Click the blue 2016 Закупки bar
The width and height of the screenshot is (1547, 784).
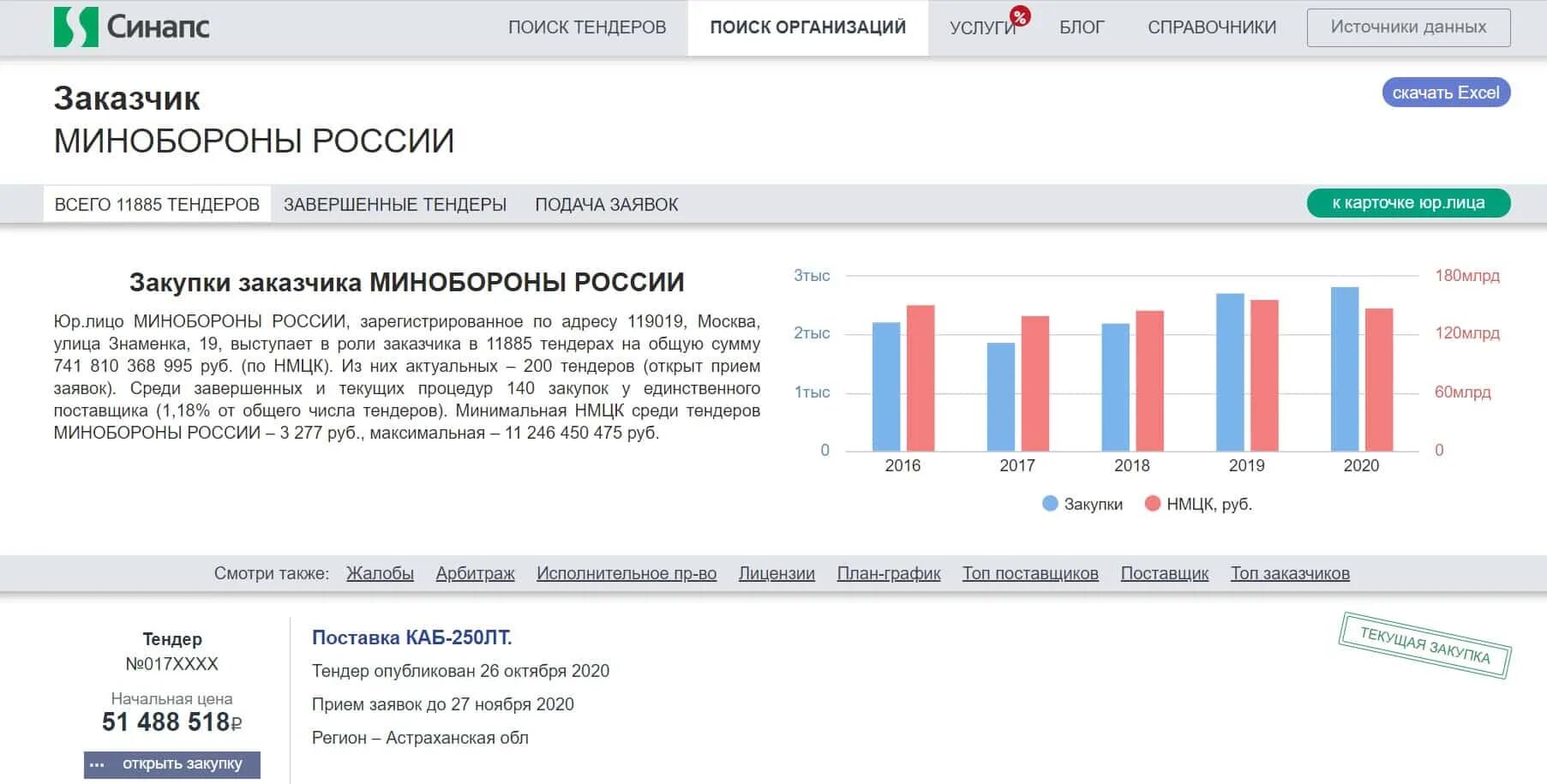click(x=886, y=386)
